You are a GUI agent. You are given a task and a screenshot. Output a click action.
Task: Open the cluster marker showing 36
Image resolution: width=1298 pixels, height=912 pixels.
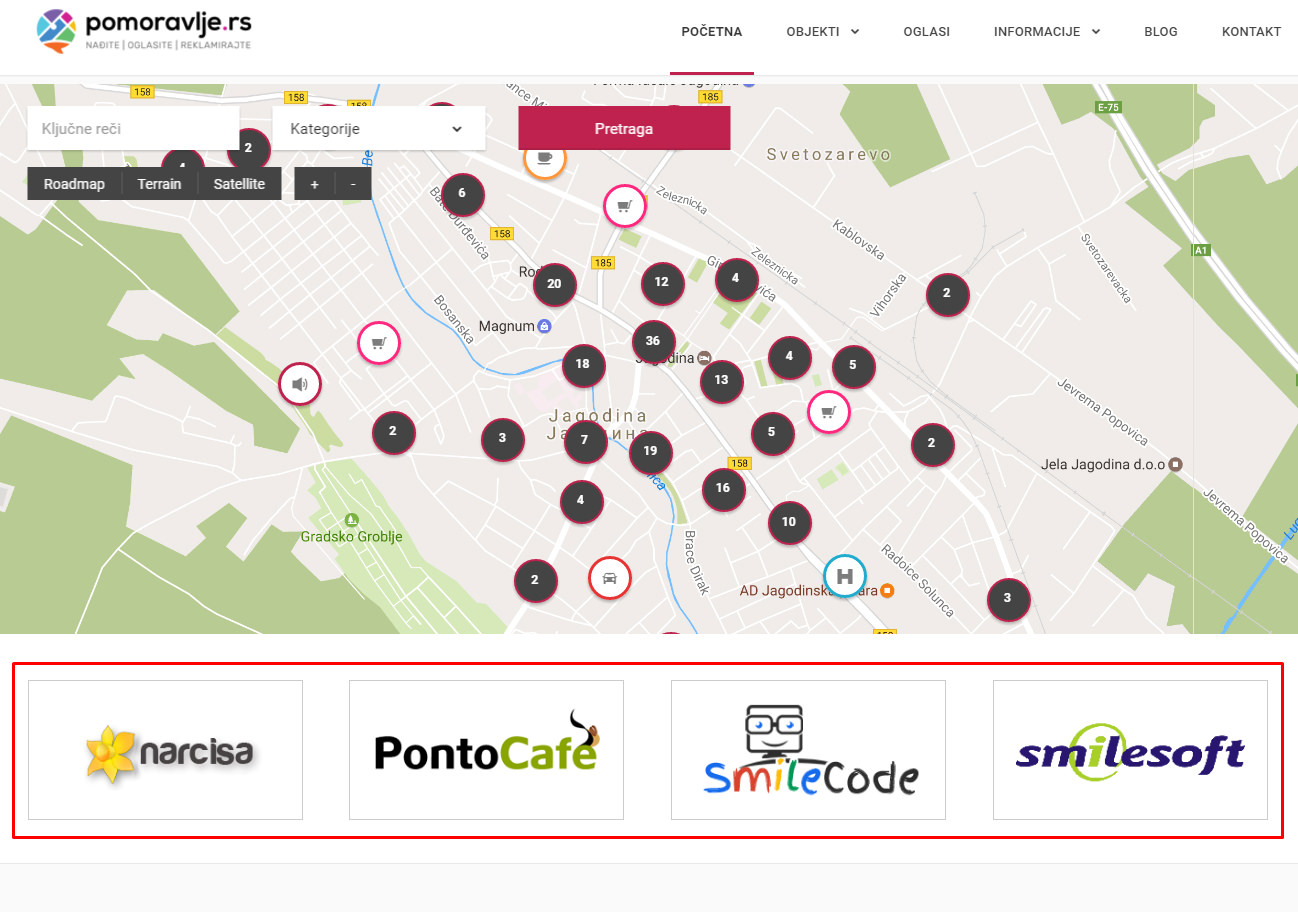[x=654, y=341]
